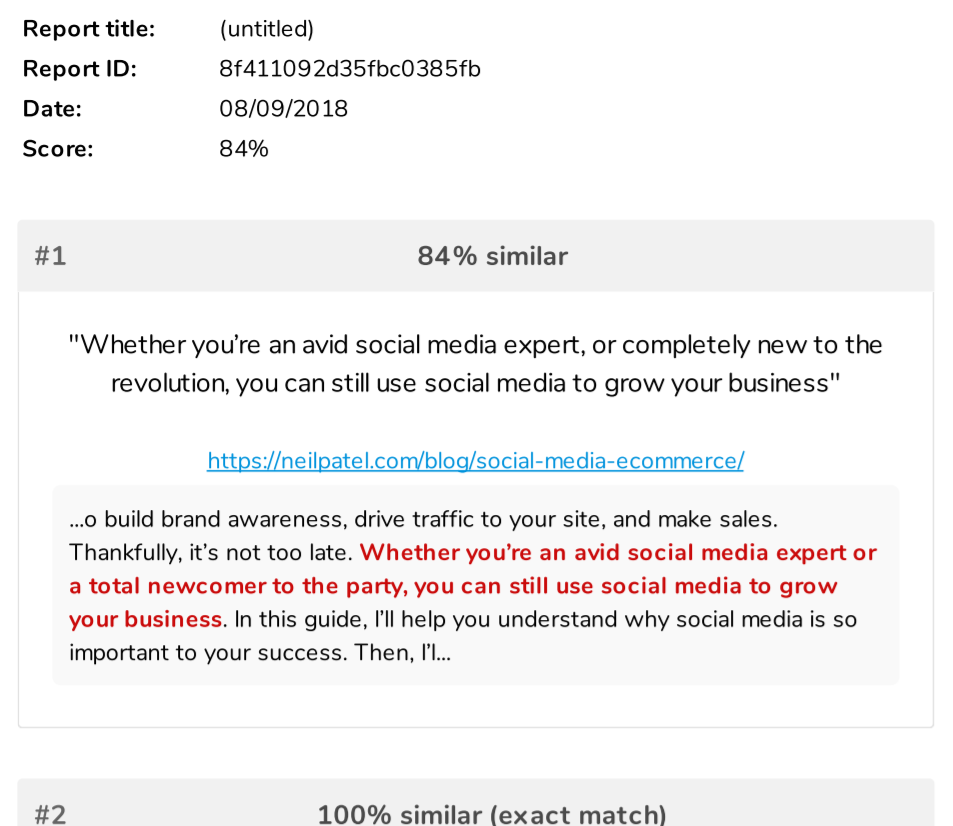Click the Score label
This screenshot has height=826, width=953.
point(58,149)
